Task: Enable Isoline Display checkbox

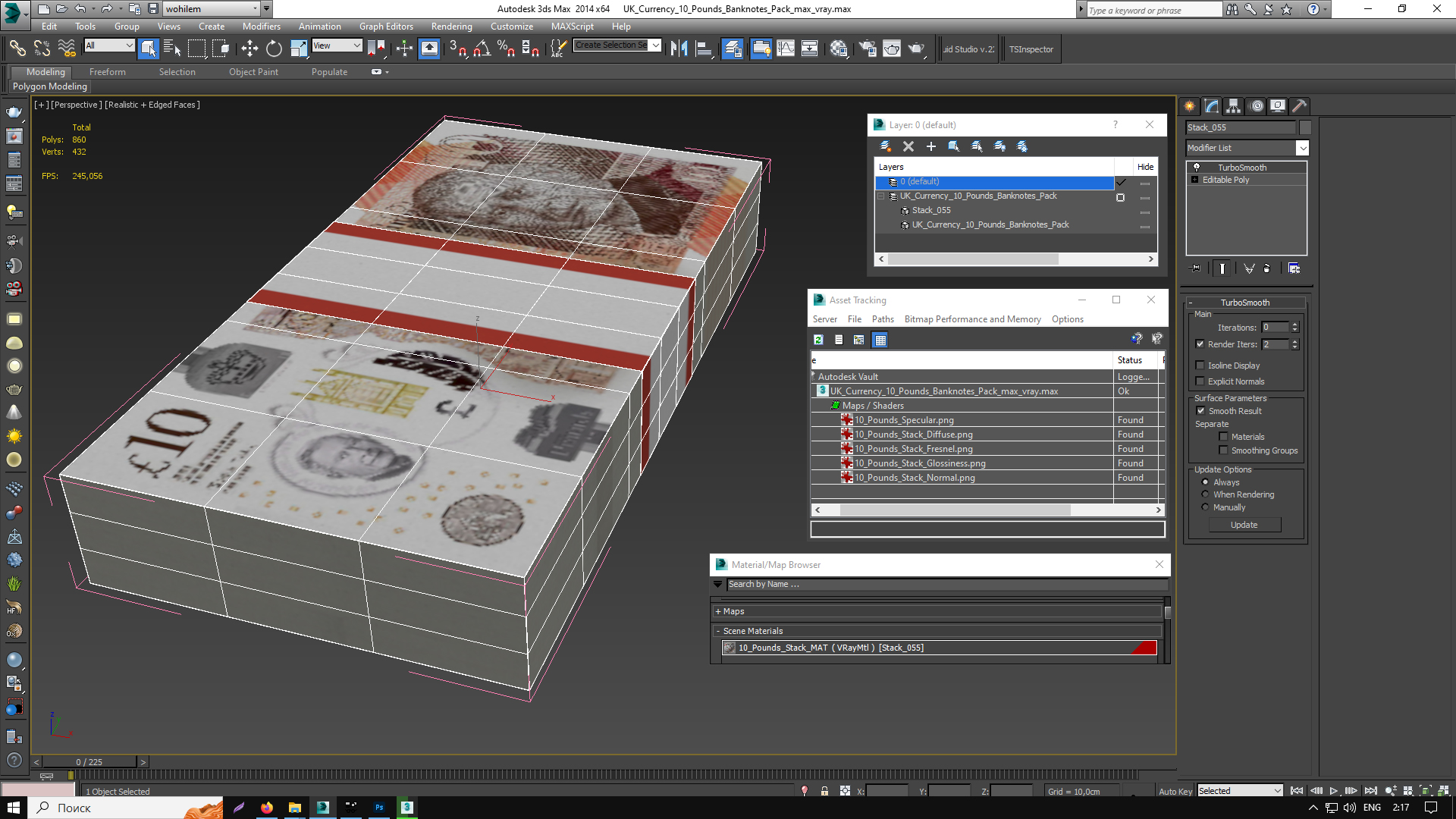Action: pyautogui.click(x=1200, y=366)
